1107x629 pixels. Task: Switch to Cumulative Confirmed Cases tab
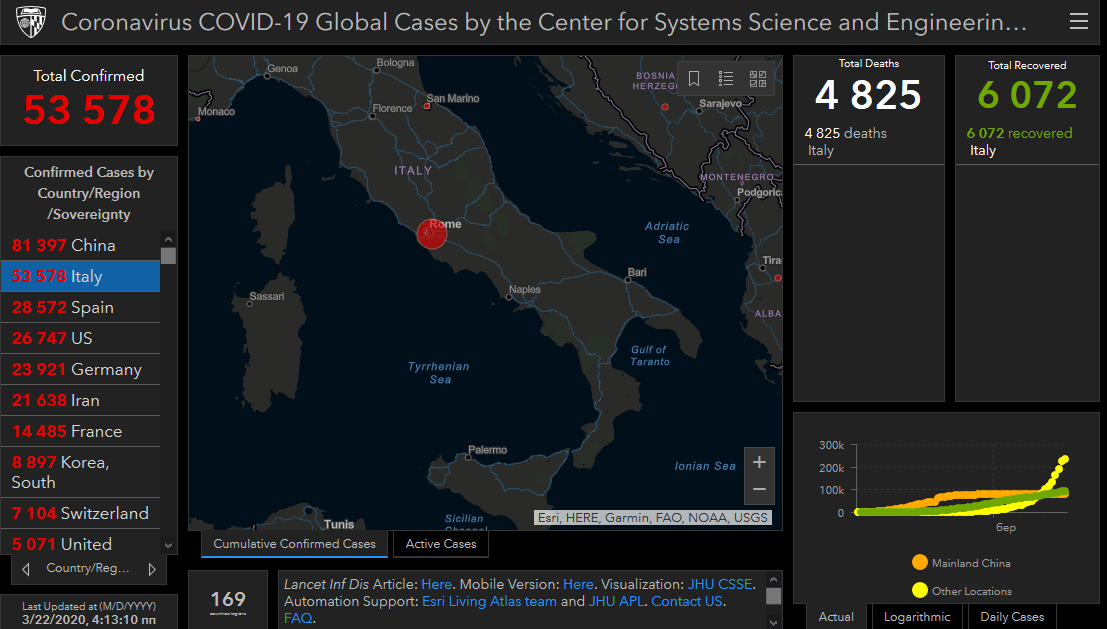tap(294, 544)
